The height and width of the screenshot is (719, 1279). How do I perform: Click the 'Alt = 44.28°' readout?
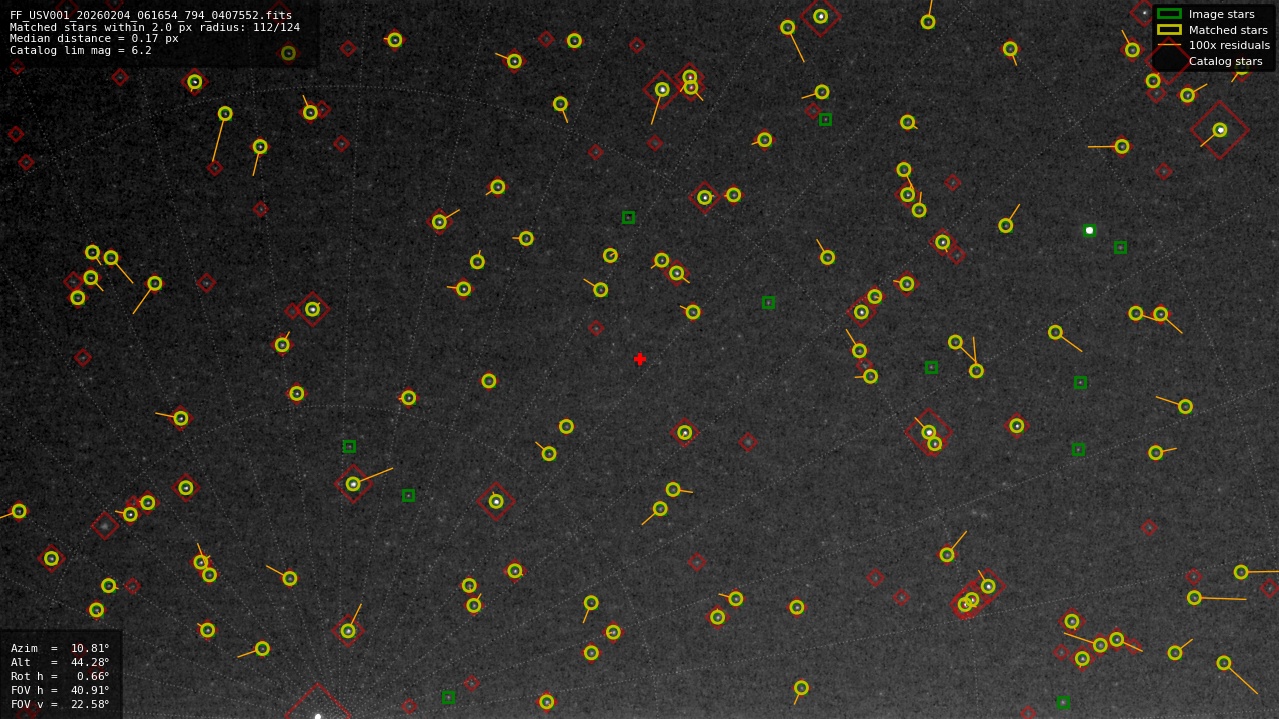[60, 662]
